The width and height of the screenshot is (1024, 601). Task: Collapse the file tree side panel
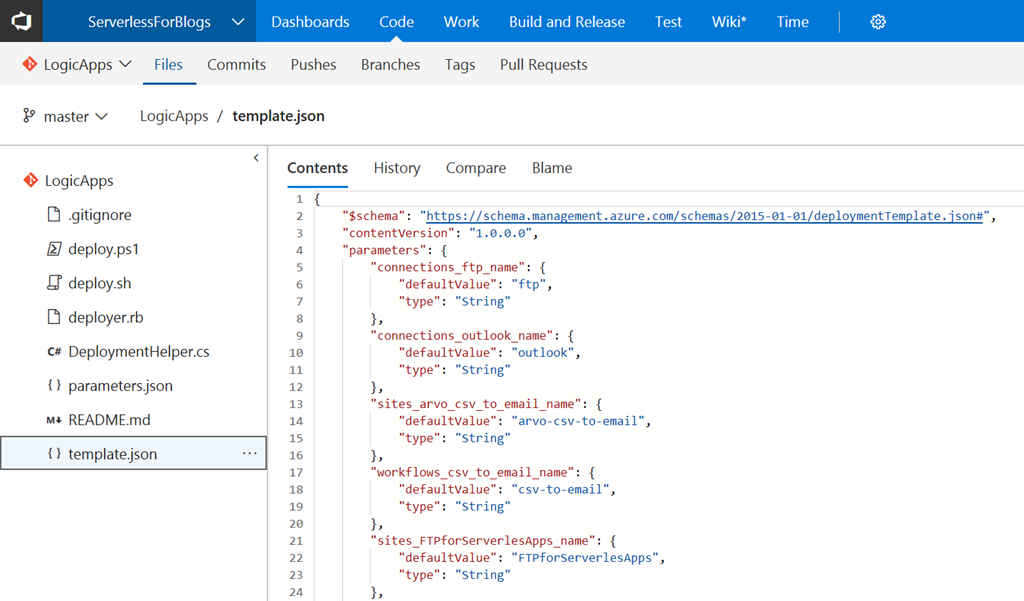click(256, 158)
